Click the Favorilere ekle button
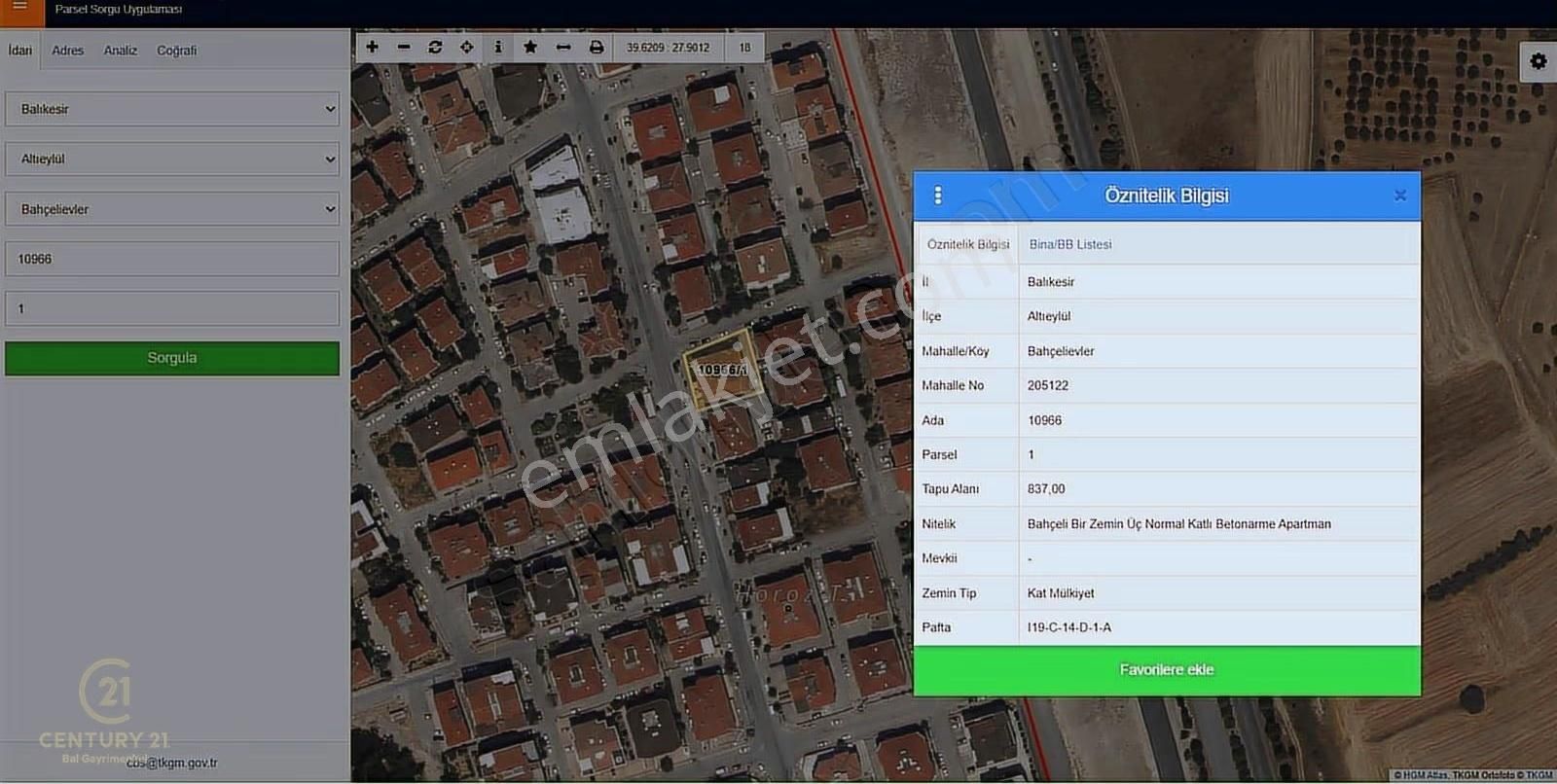 tap(1167, 670)
